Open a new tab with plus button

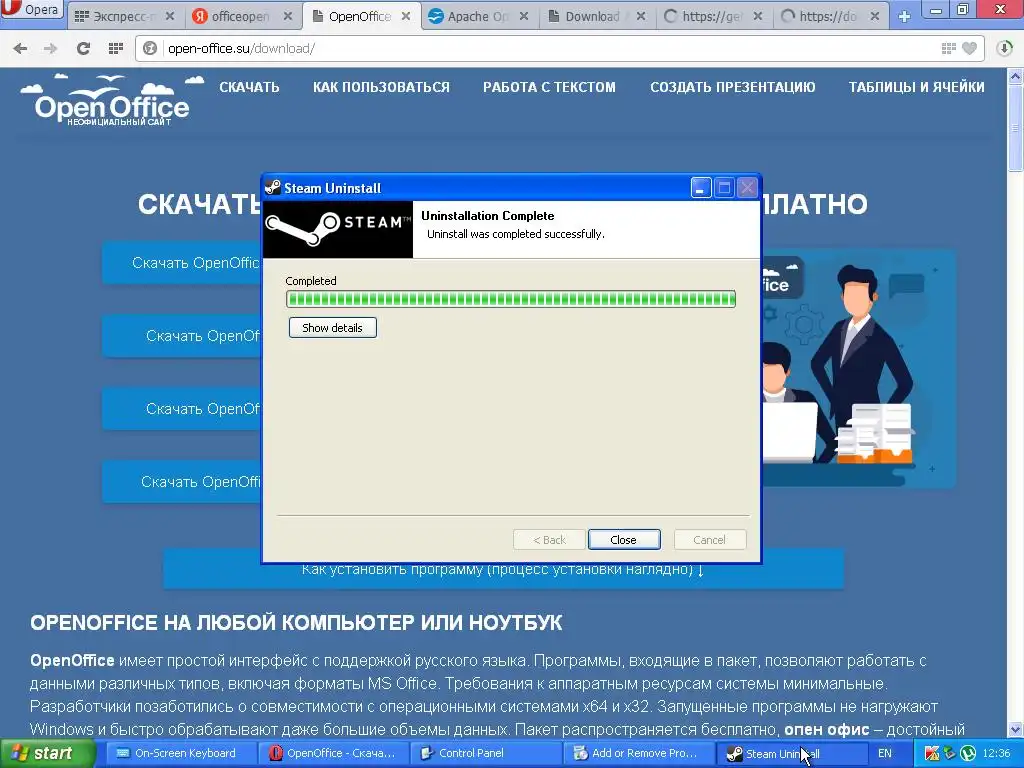pos(904,16)
